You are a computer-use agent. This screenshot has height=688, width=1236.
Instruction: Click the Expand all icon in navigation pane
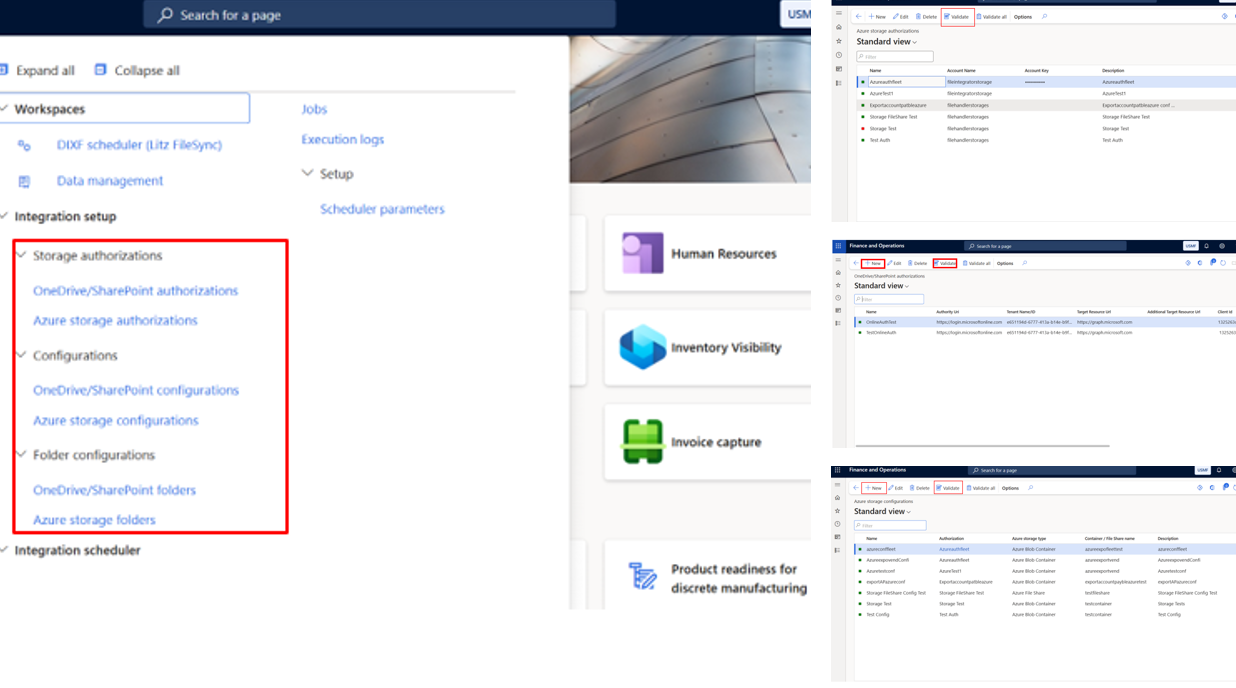tap(4, 70)
